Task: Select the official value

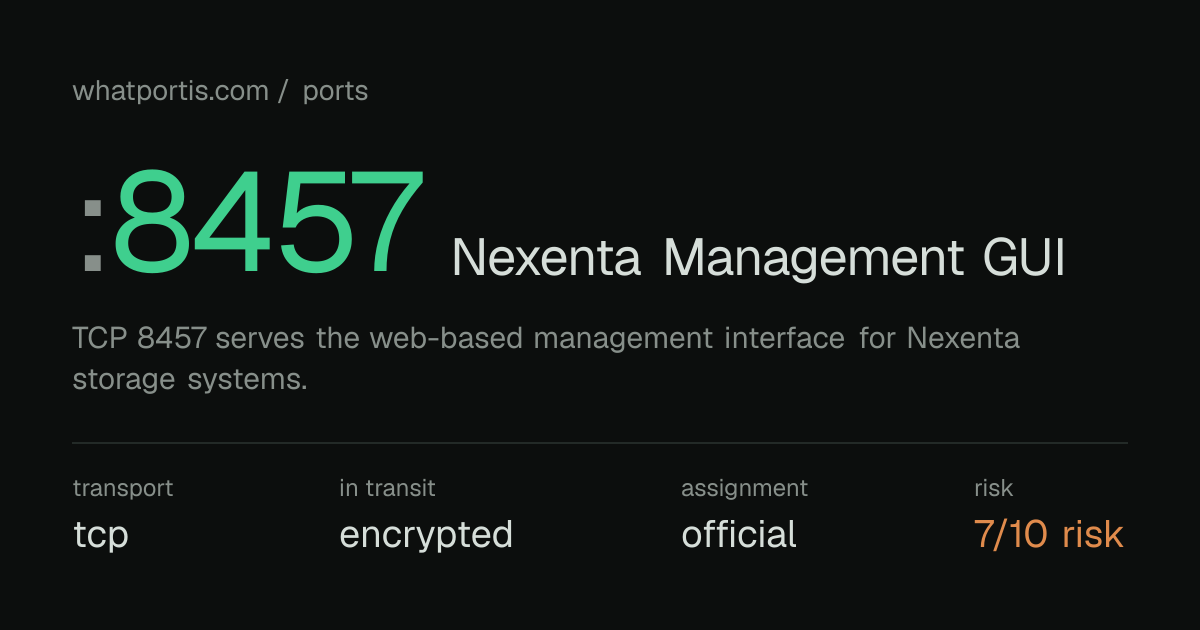Action: [739, 535]
